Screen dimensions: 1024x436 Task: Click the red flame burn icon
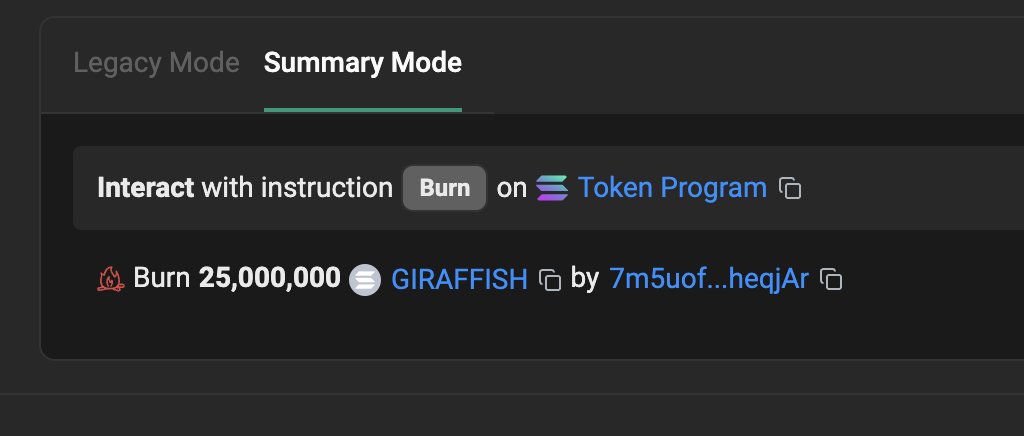(110, 279)
